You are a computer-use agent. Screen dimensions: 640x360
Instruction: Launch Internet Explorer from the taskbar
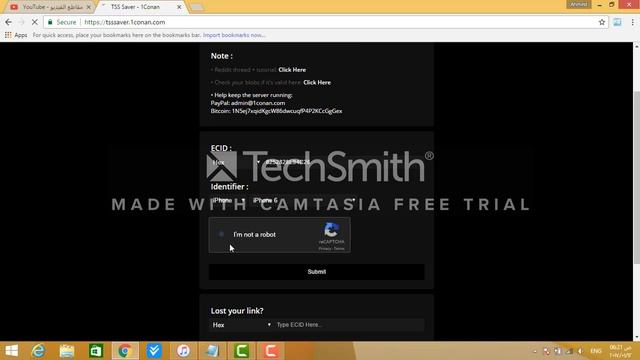pyautogui.click(x=38, y=351)
